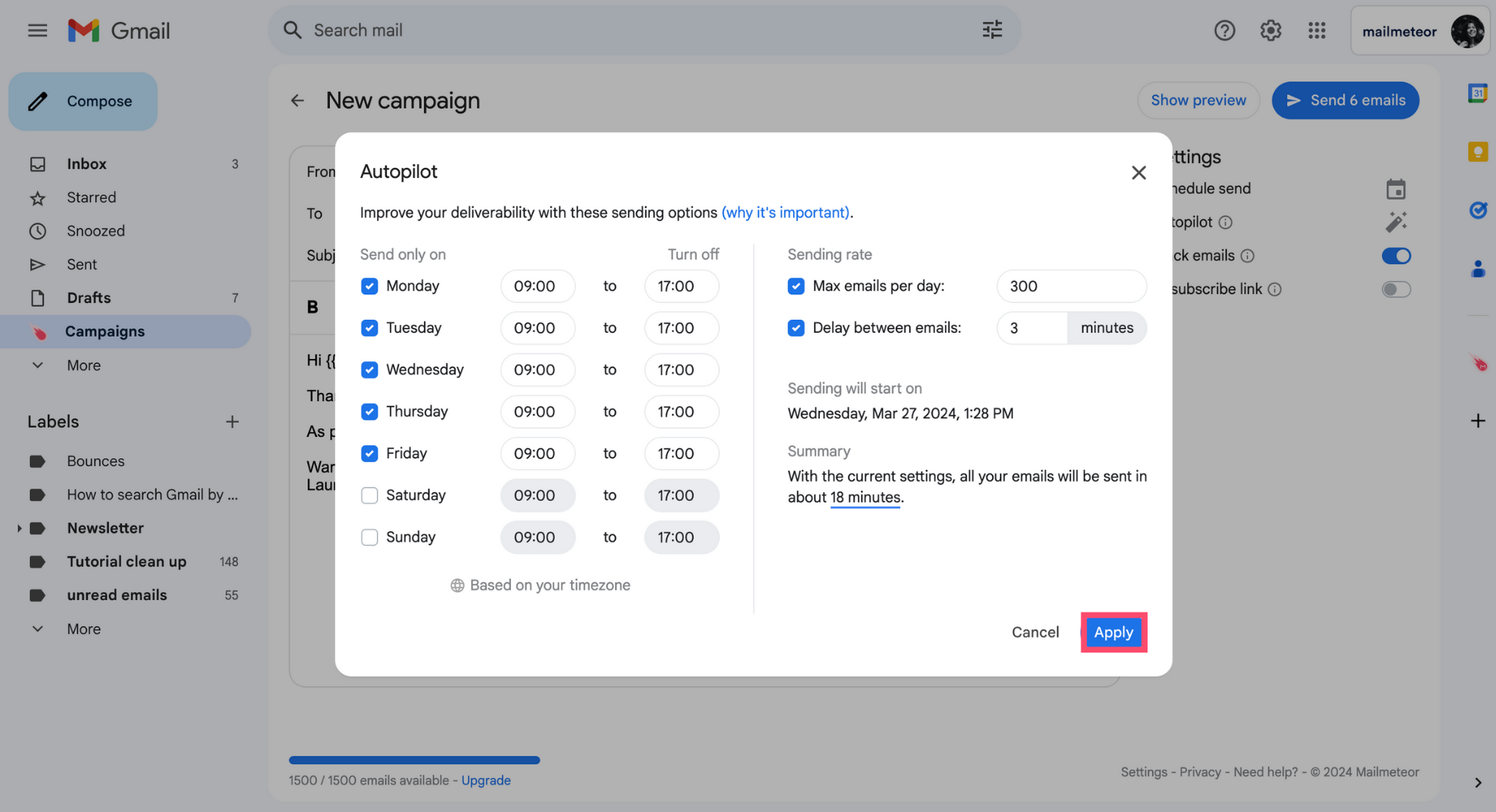Click the Send 6 emails button
1496x812 pixels.
(1345, 100)
